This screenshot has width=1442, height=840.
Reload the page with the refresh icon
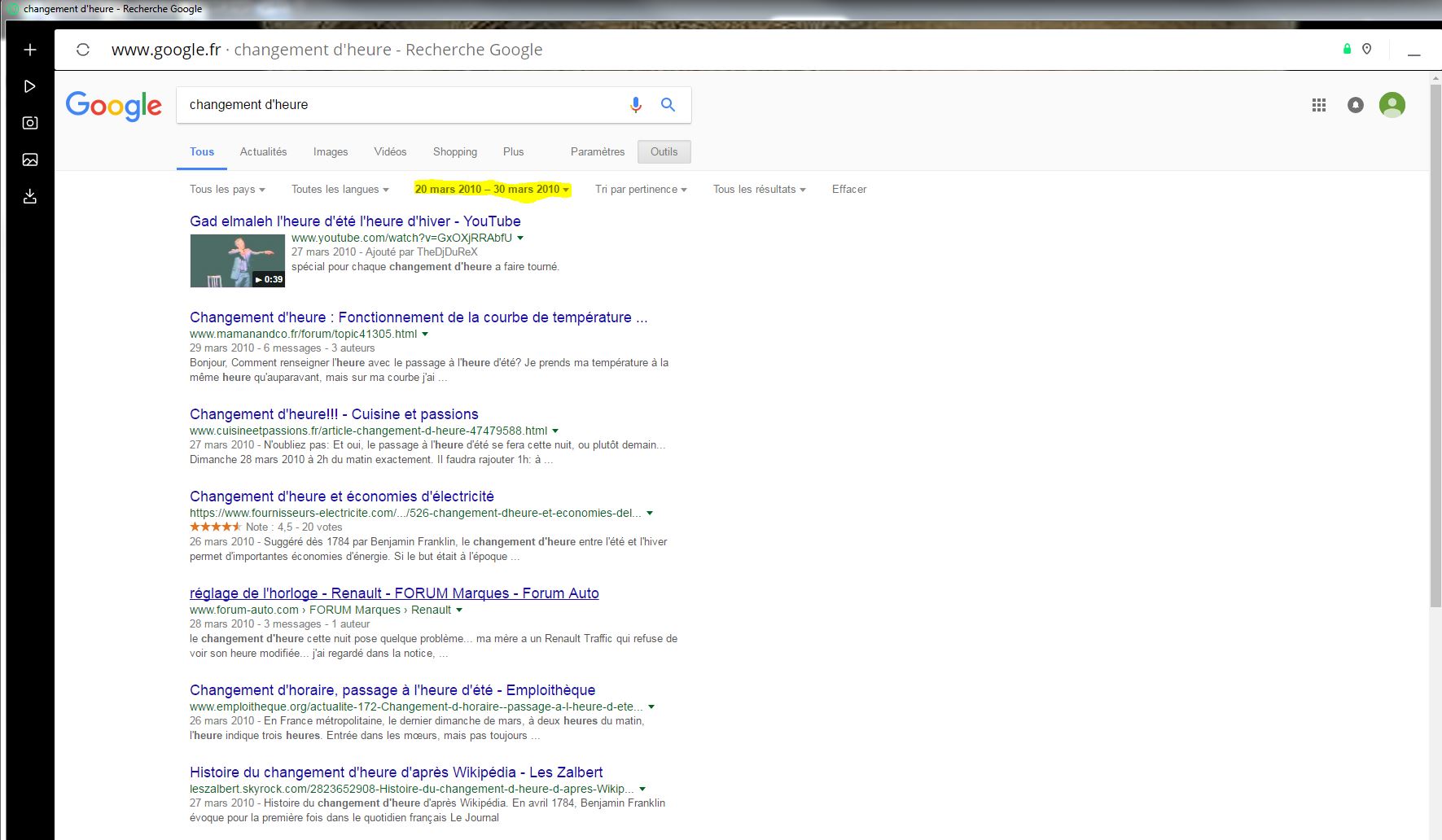83,50
